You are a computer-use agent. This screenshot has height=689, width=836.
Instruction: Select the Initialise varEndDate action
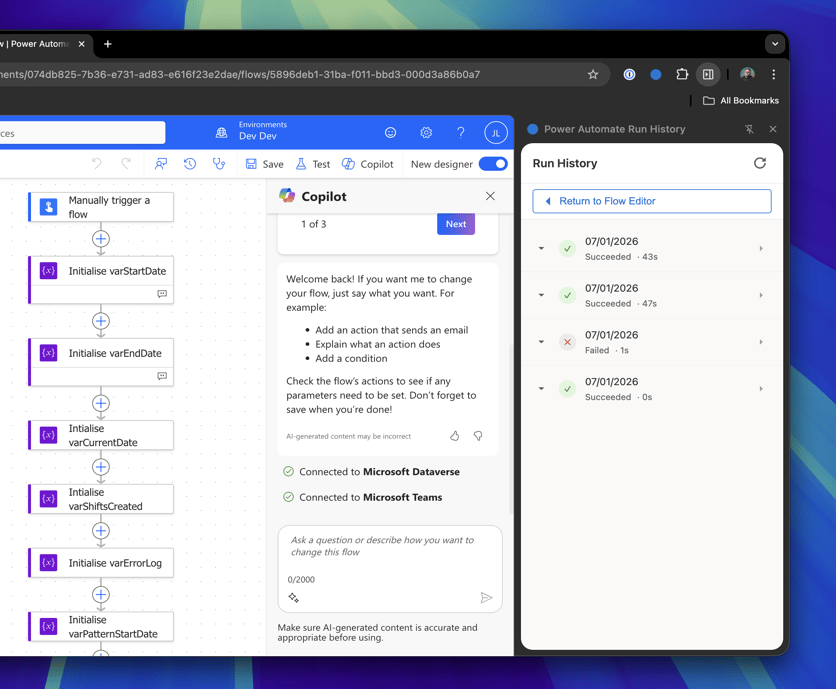tap(101, 362)
